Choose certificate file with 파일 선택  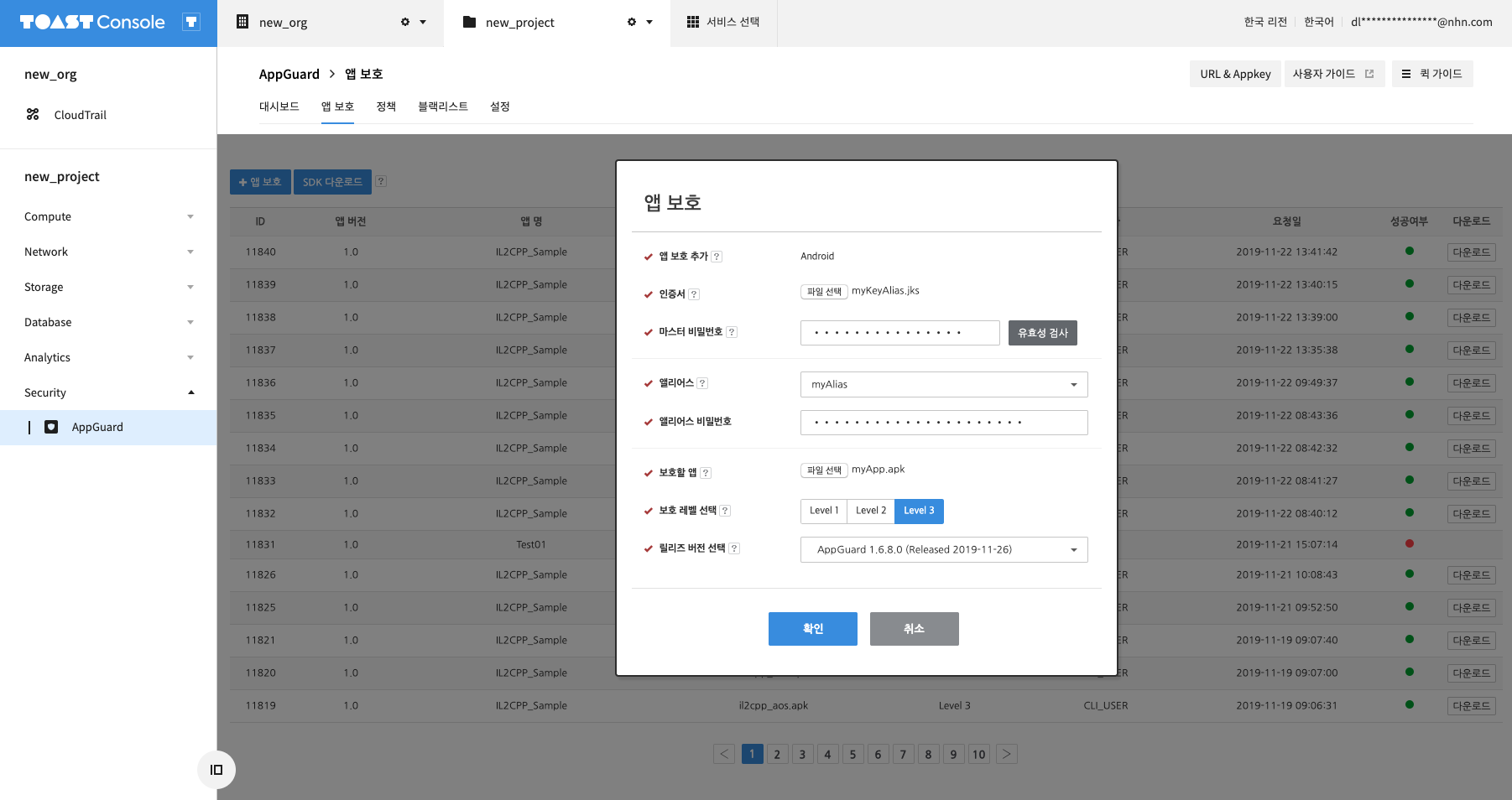coord(824,292)
